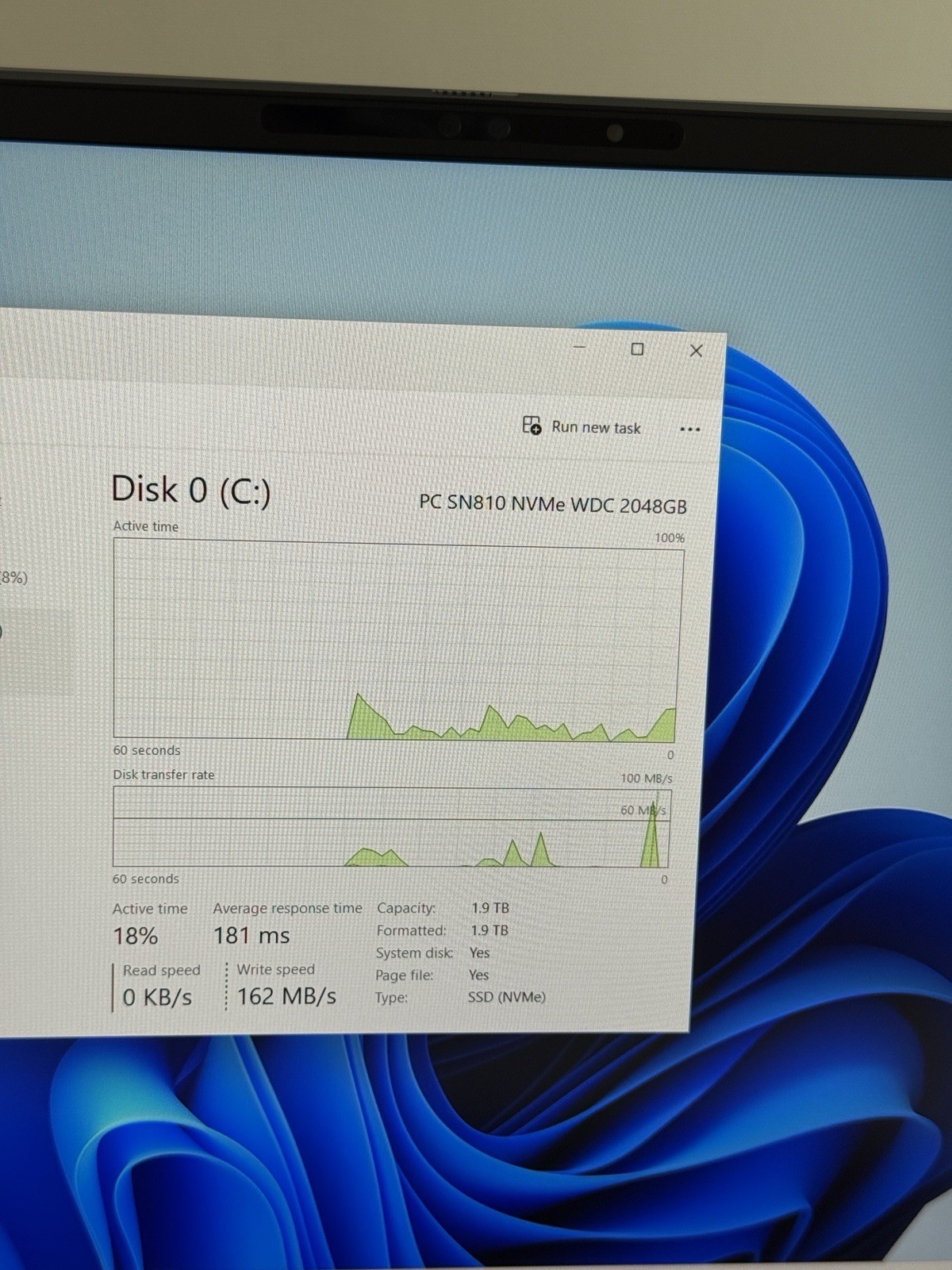Click the SSD (NVMe) type value
The height and width of the screenshot is (1270, 952).
coord(506,996)
